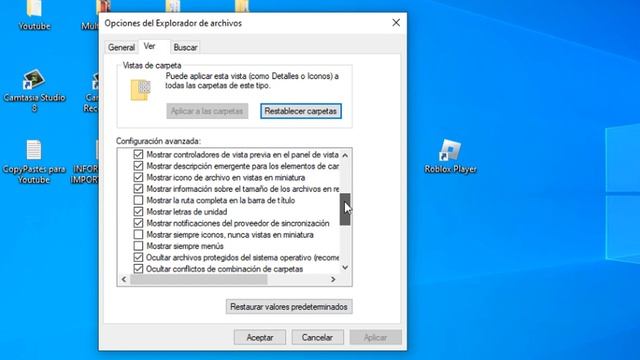Launch Roblox Player desktop shortcut
640x360 pixels.
pos(450,156)
